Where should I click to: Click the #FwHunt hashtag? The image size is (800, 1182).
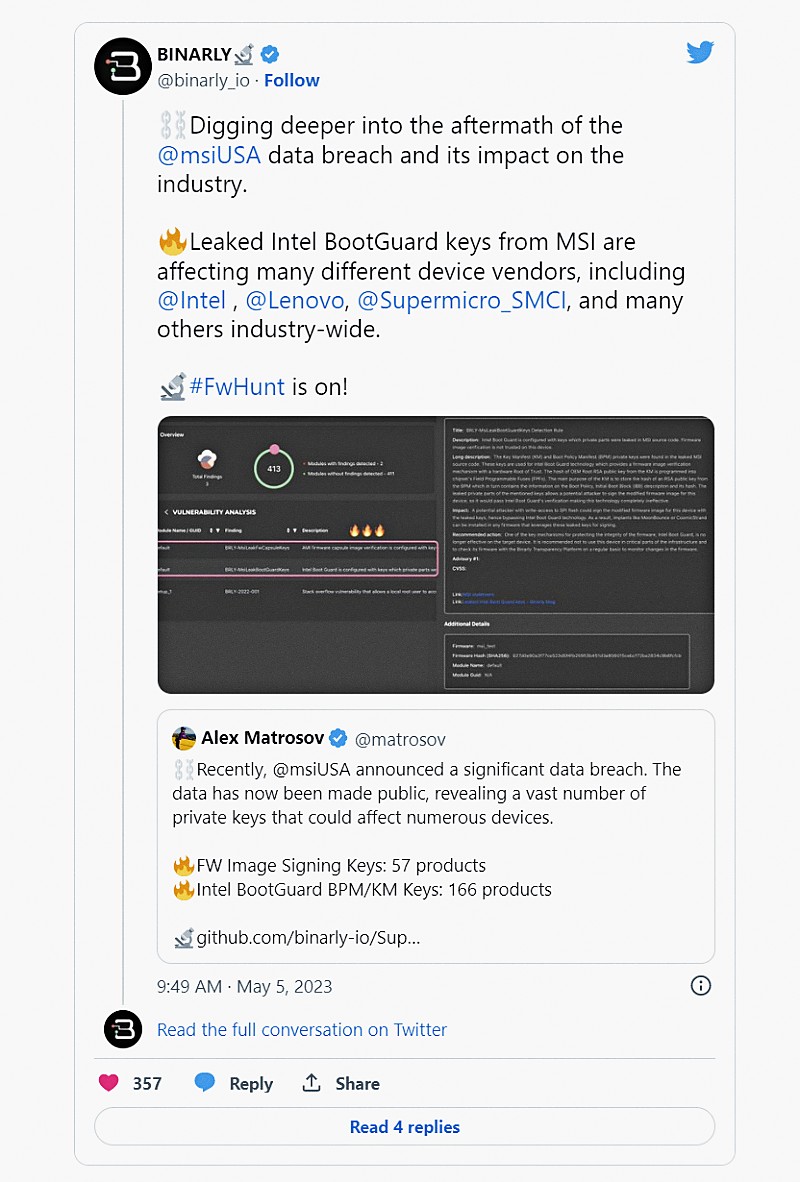coord(237,386)
